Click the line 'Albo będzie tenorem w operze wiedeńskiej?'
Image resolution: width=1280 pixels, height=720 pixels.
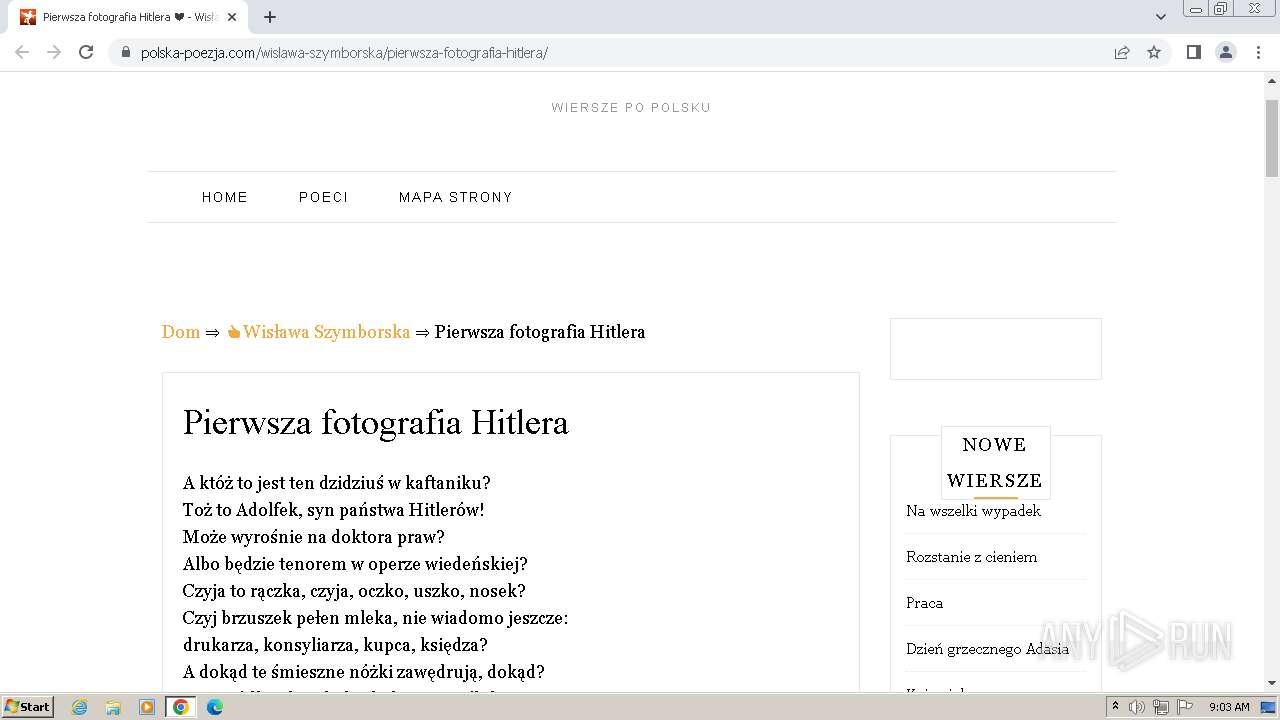click(355, 564)
